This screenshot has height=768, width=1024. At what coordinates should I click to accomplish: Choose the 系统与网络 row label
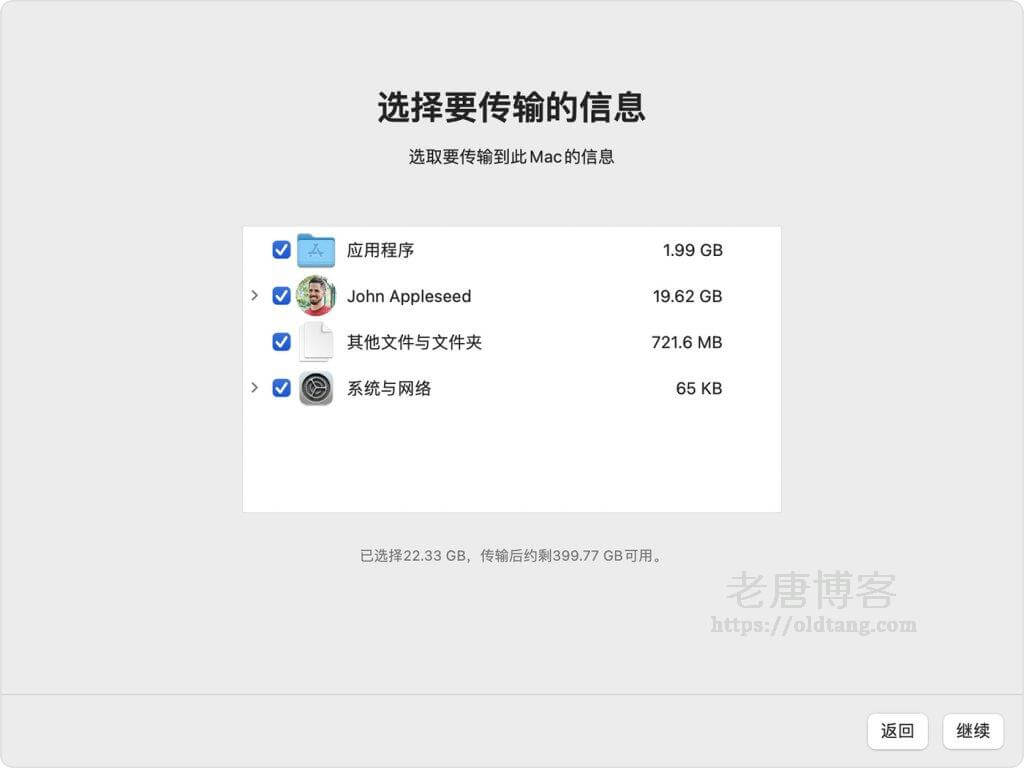pyautogui.click(x=389, y=388)
